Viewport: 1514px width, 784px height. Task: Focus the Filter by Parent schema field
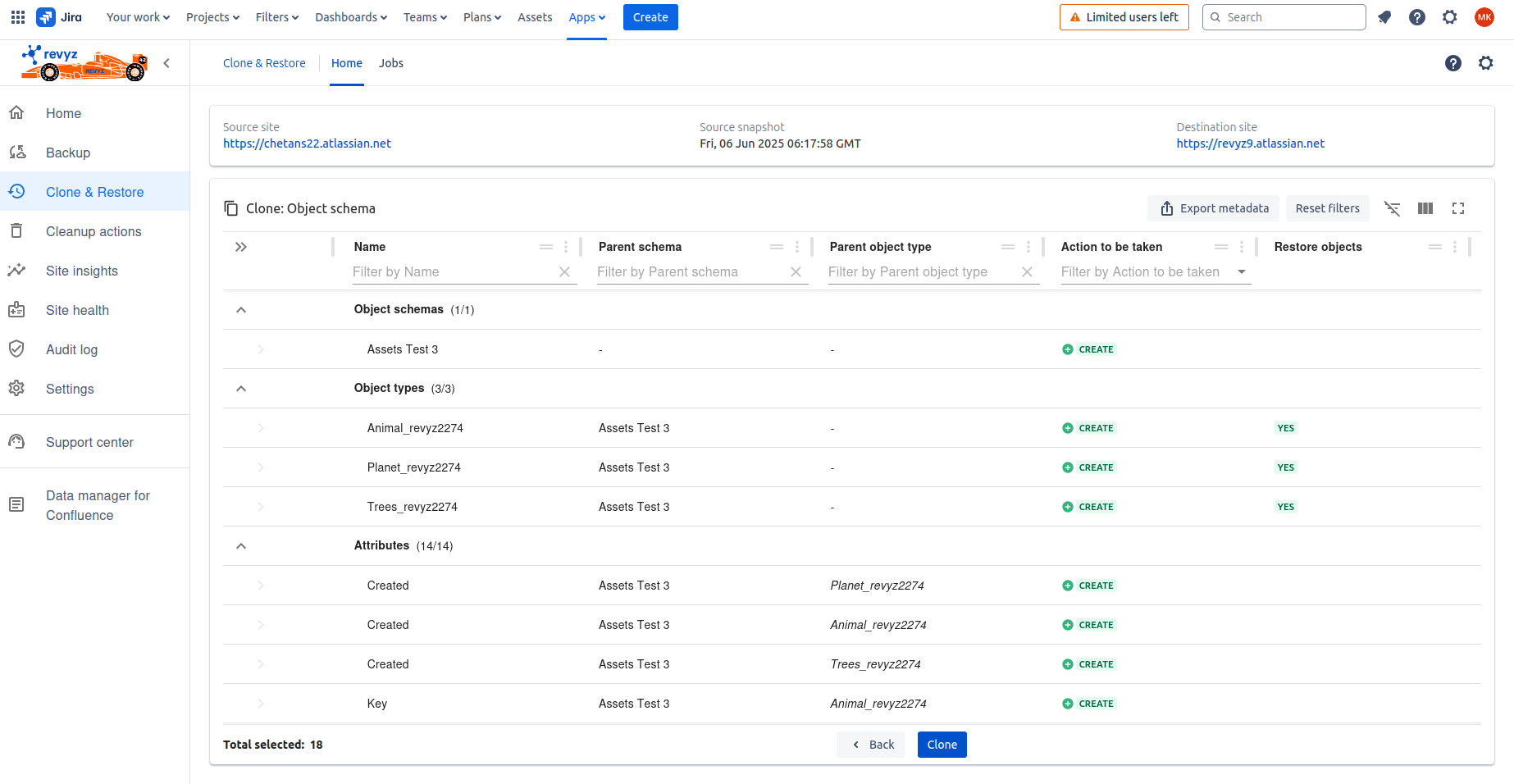(689, 272)
